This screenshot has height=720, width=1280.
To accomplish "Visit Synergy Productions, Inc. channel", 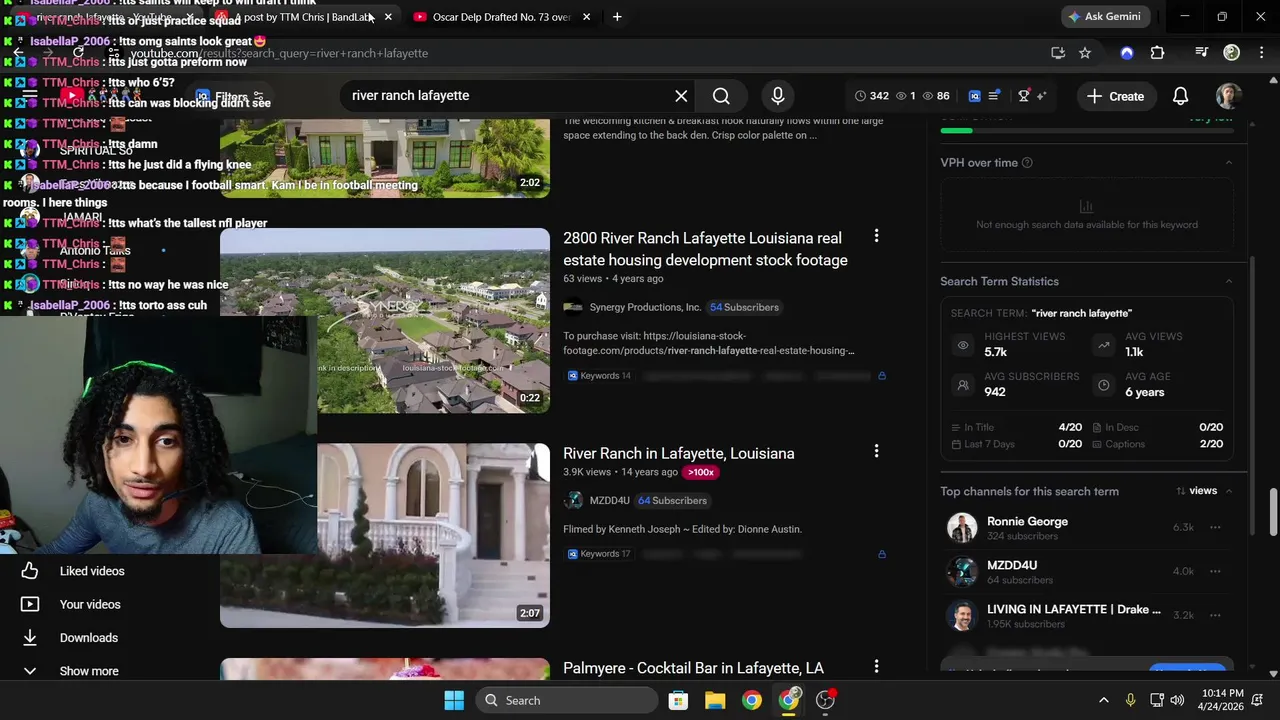I will (x=645, y=307).
